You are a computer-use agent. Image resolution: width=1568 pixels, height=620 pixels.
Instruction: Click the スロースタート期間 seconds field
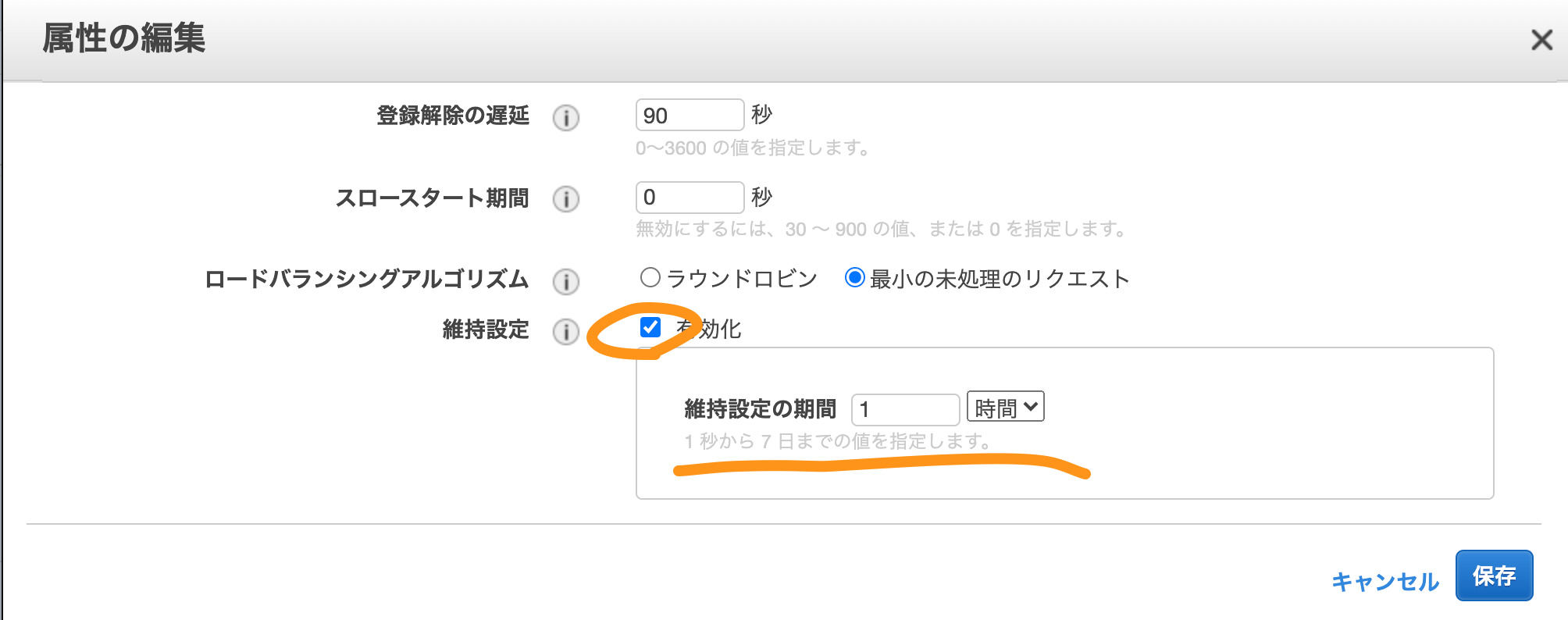pos(690,198)
